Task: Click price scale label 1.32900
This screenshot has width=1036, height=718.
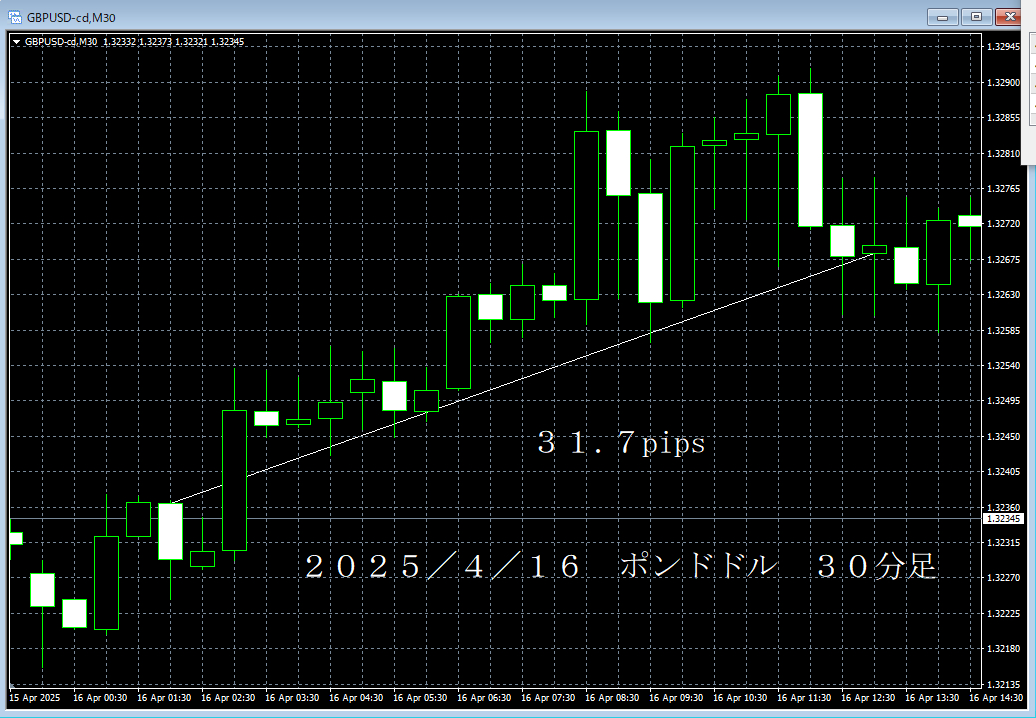Action: (1003, 83)
